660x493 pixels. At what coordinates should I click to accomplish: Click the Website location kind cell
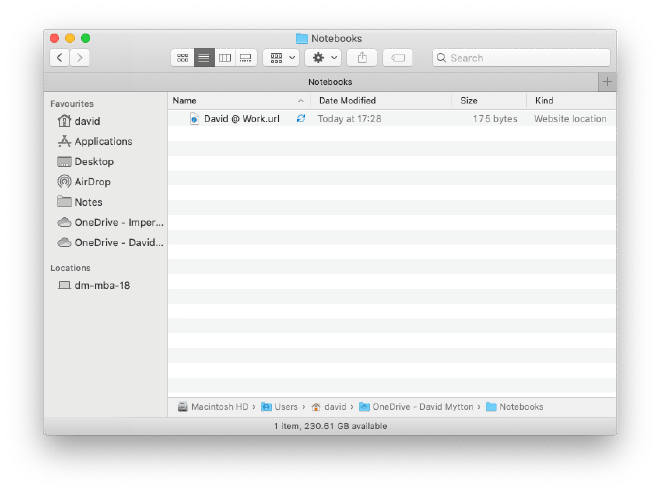coord(570,119)
